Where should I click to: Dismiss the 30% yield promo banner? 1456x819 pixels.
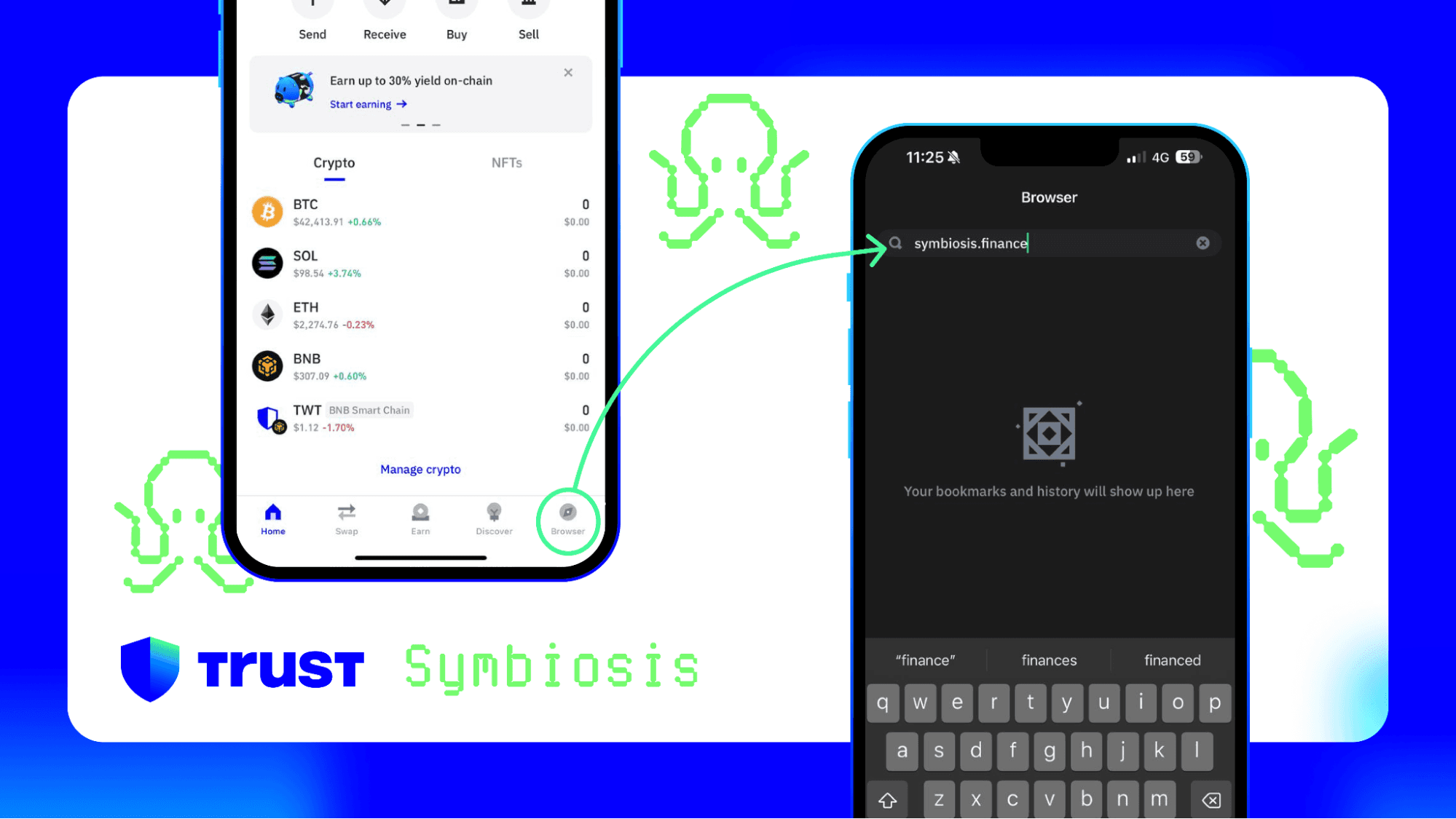click(x=568, y=73)
